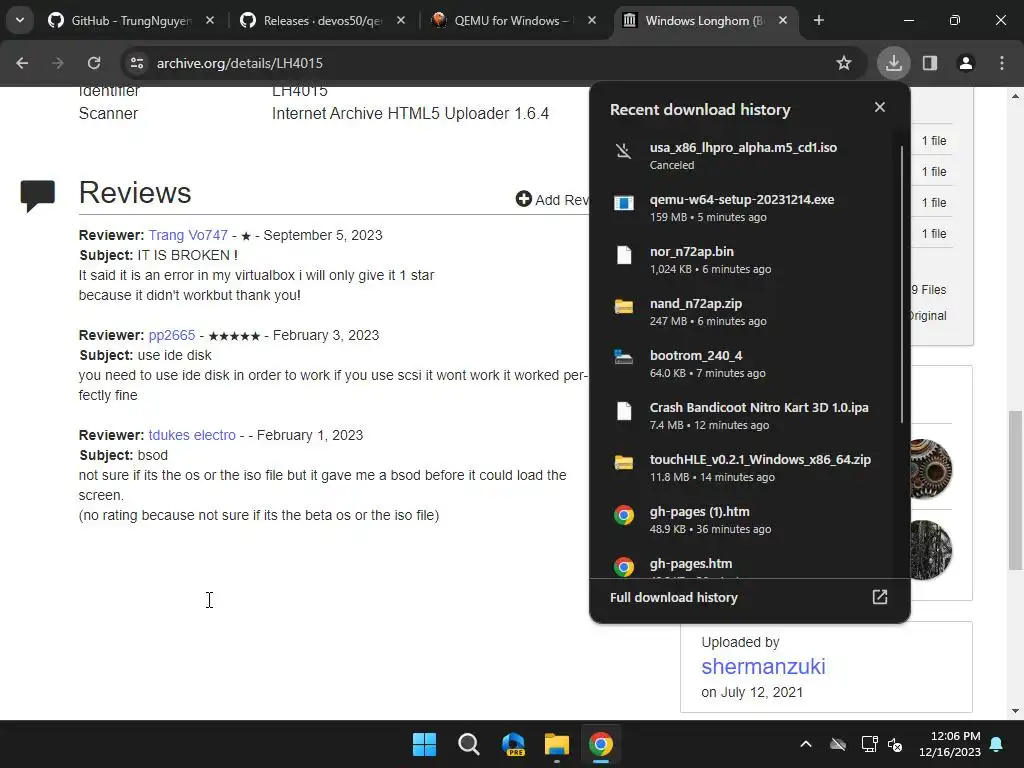Open the browser side panel

[x=930, y=63]
